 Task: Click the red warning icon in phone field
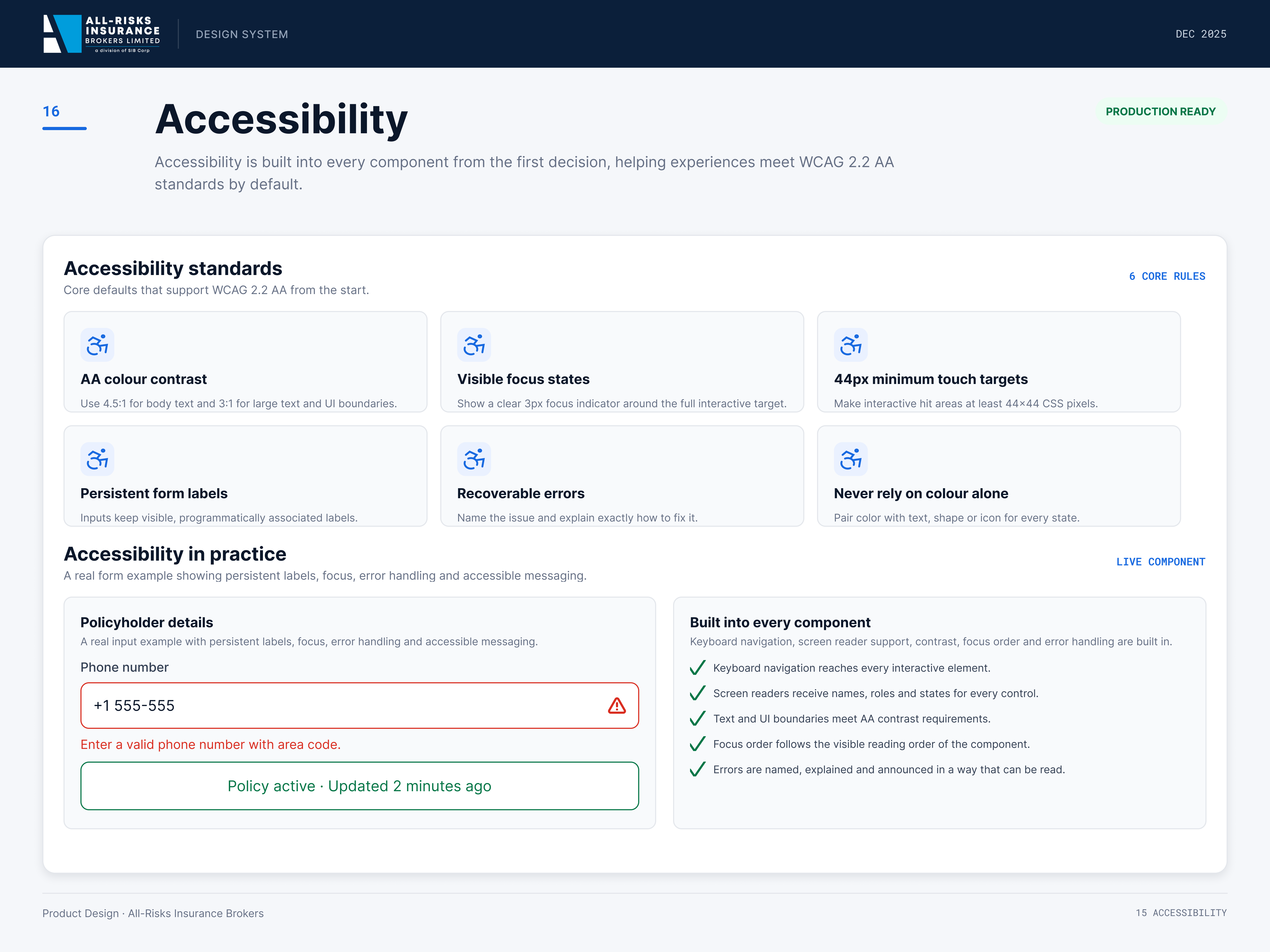[617, 705]
